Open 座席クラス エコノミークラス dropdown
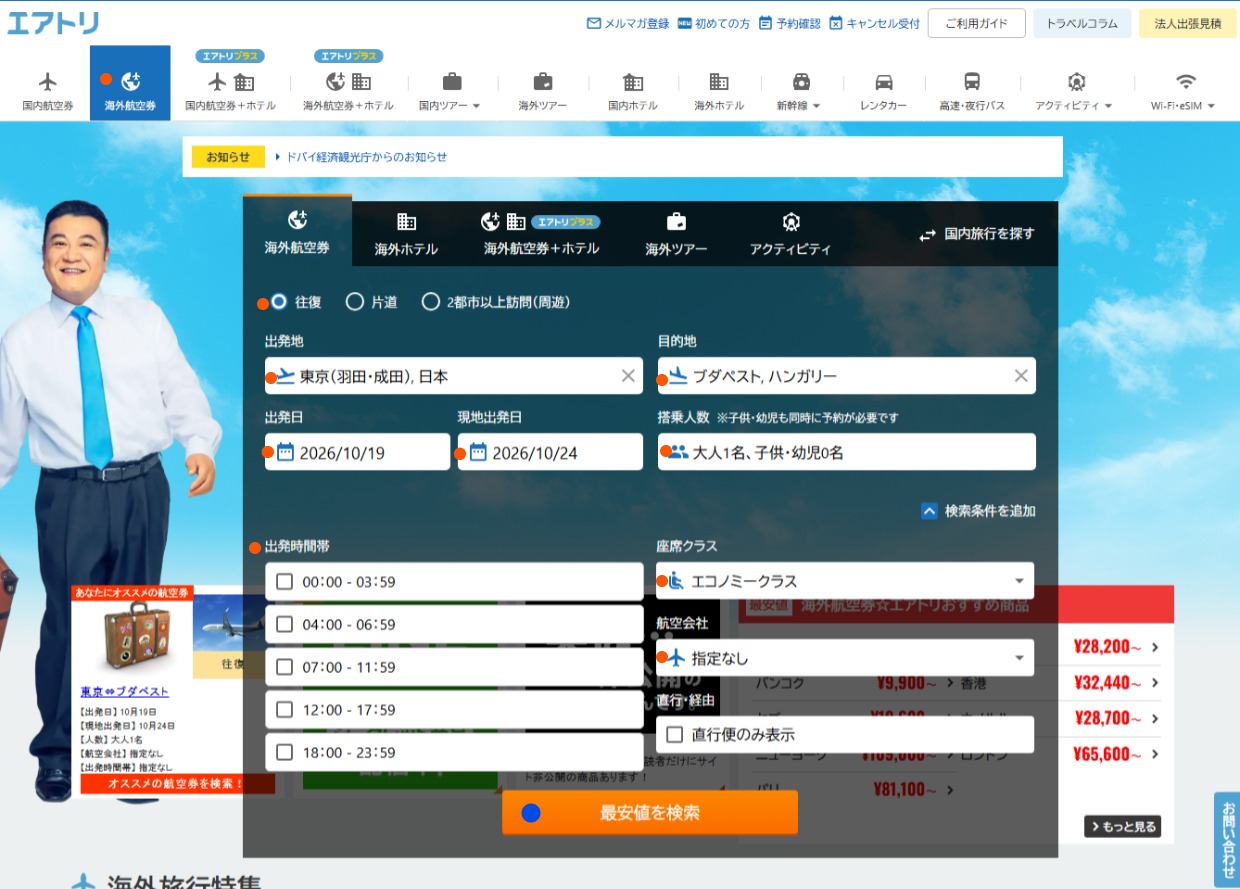Screen dimensions: 1240x889 pyautogui.click(x=845, y=581)
